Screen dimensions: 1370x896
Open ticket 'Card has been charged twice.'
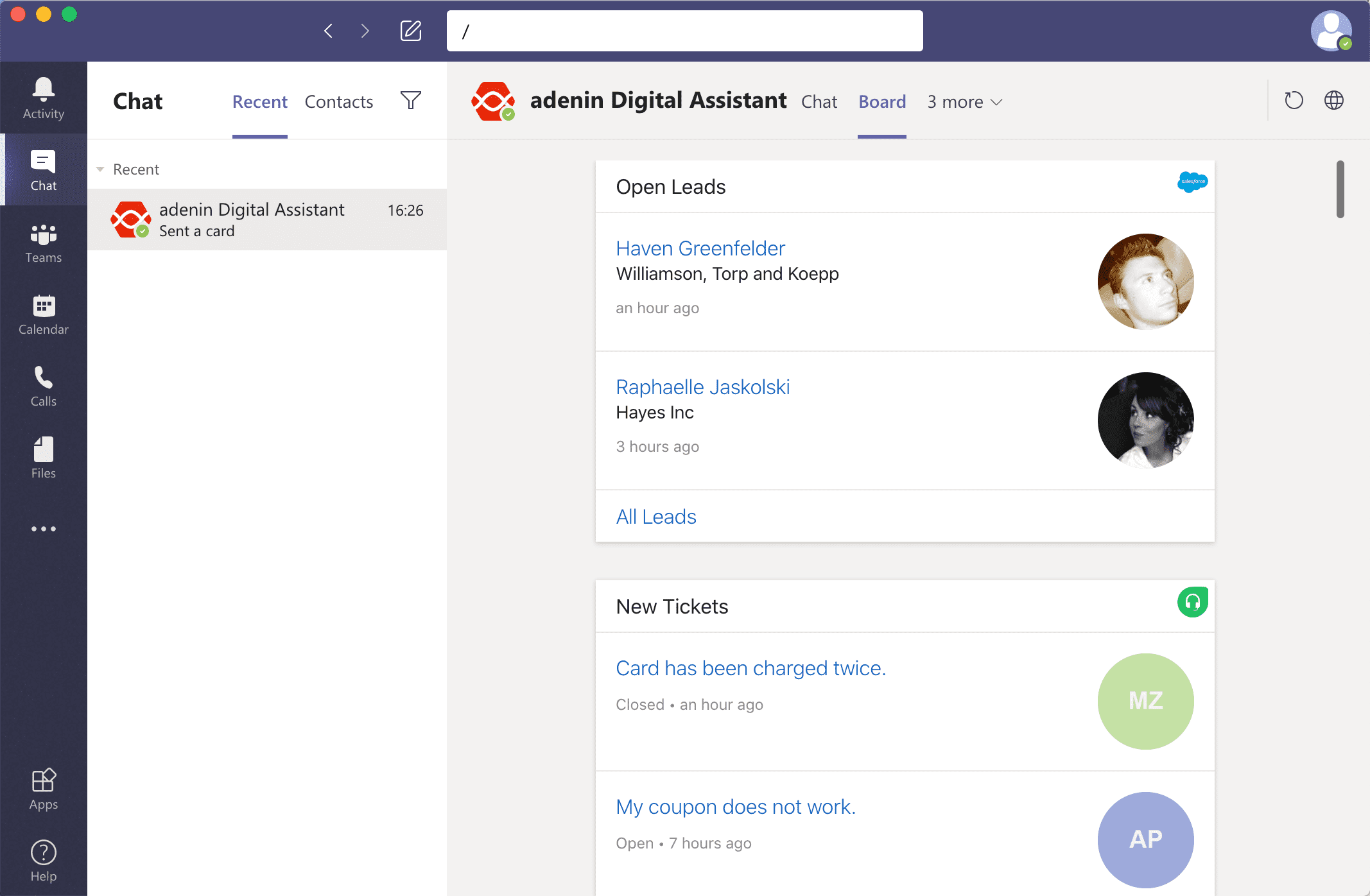point(750,668)
